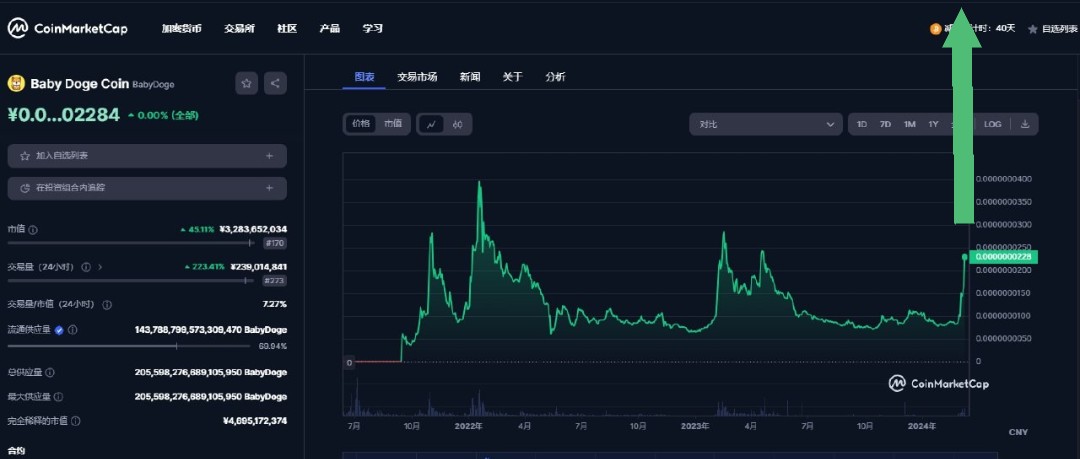Click the 7.27% volume/market cap value

275,305
